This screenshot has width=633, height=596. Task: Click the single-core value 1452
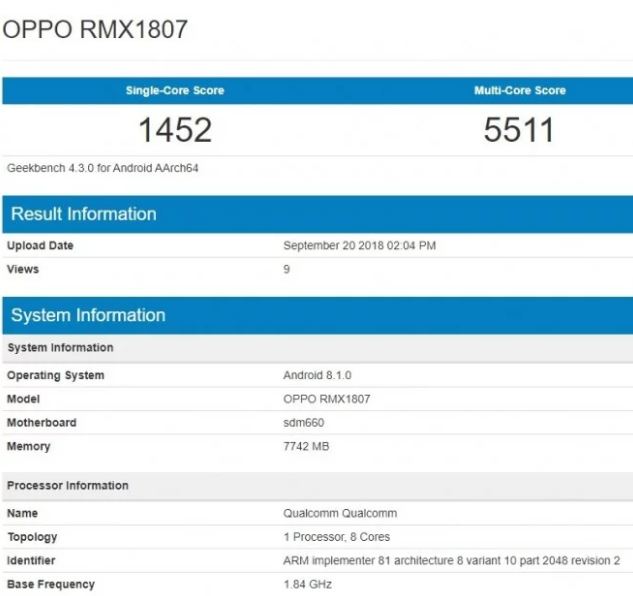[175, 130]
